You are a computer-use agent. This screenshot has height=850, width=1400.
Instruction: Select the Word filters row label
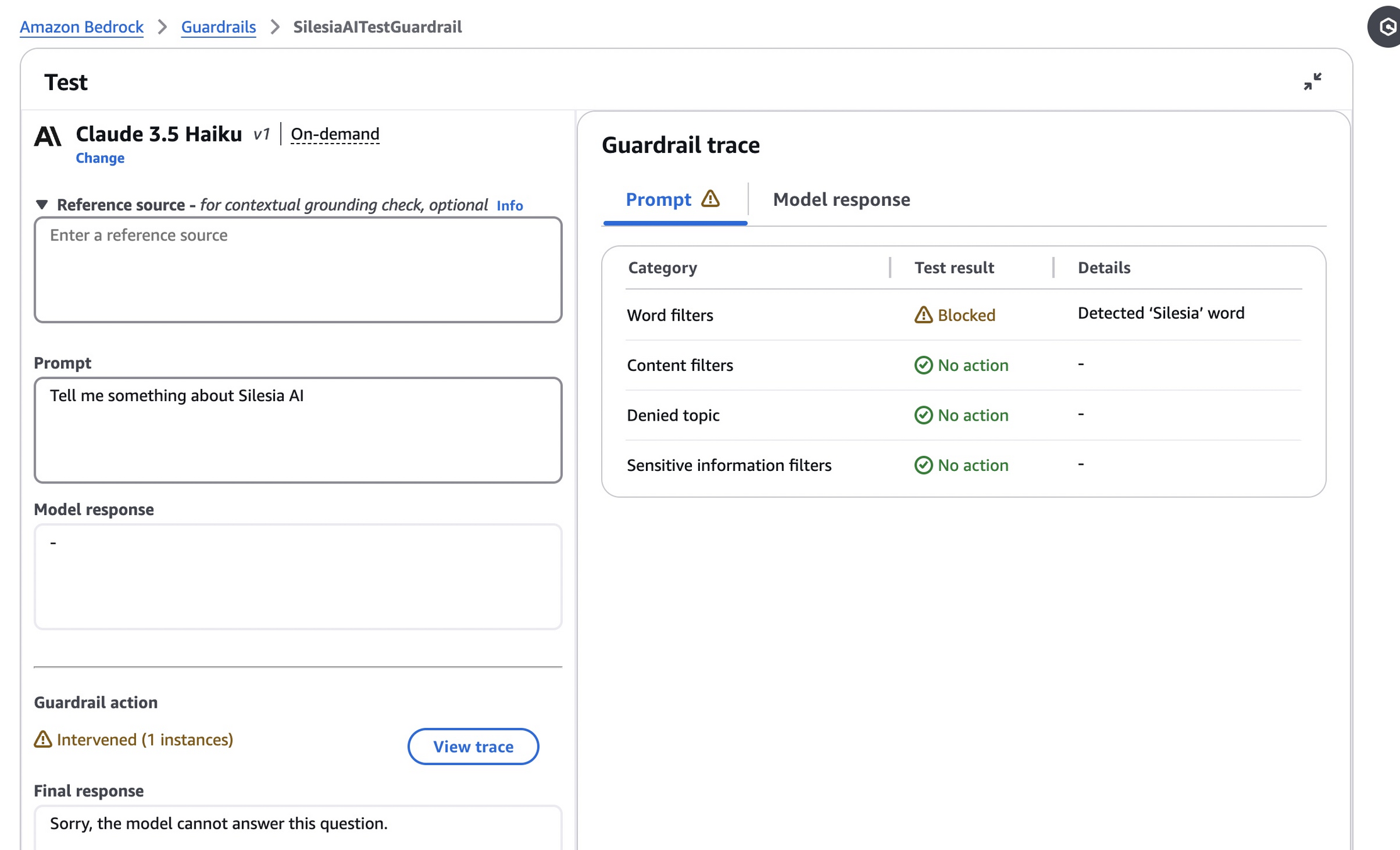coord(670,315)
